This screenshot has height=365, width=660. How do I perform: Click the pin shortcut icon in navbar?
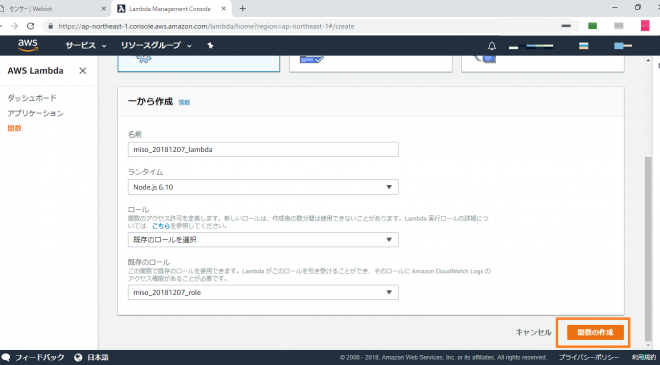(x=210, y=45)
